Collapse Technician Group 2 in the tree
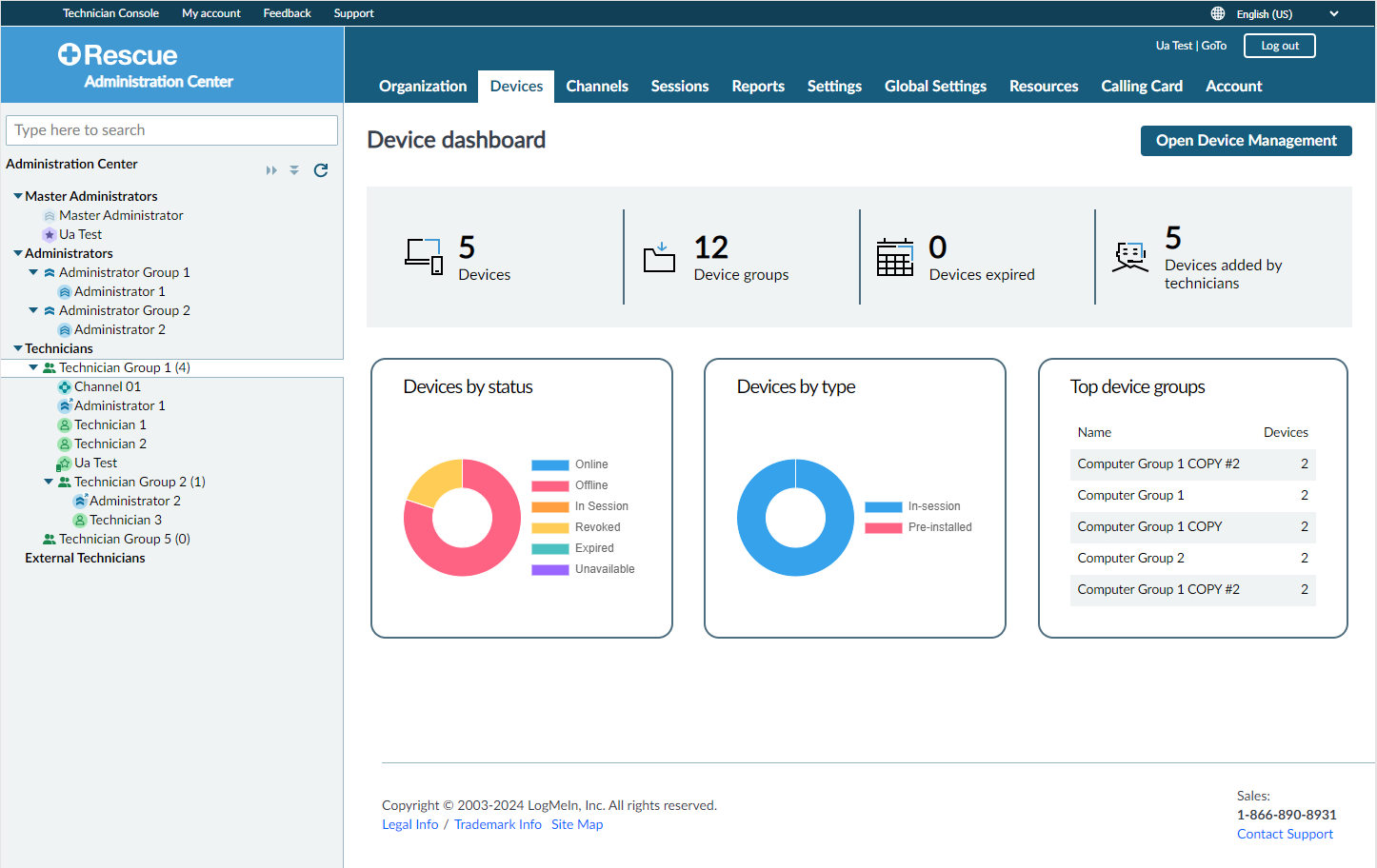Screen dimensions: 1377x868 48,482
